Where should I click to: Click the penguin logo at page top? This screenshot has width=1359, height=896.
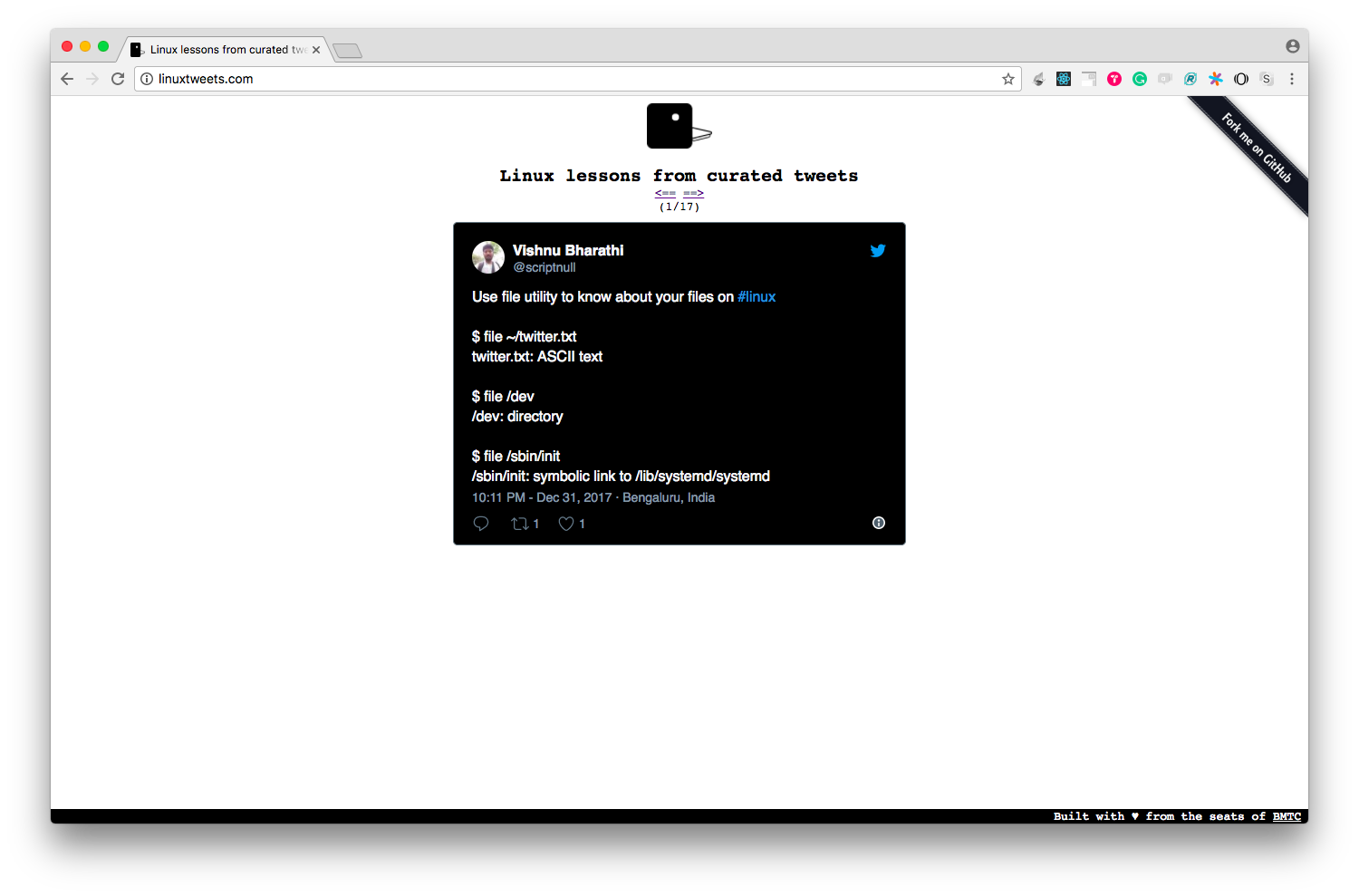point(679,126)
